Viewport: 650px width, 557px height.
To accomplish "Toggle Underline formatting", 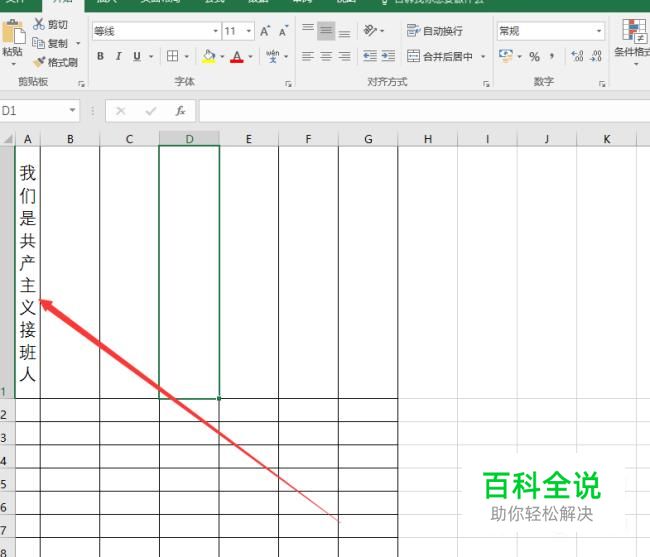I will coord(137,56).
